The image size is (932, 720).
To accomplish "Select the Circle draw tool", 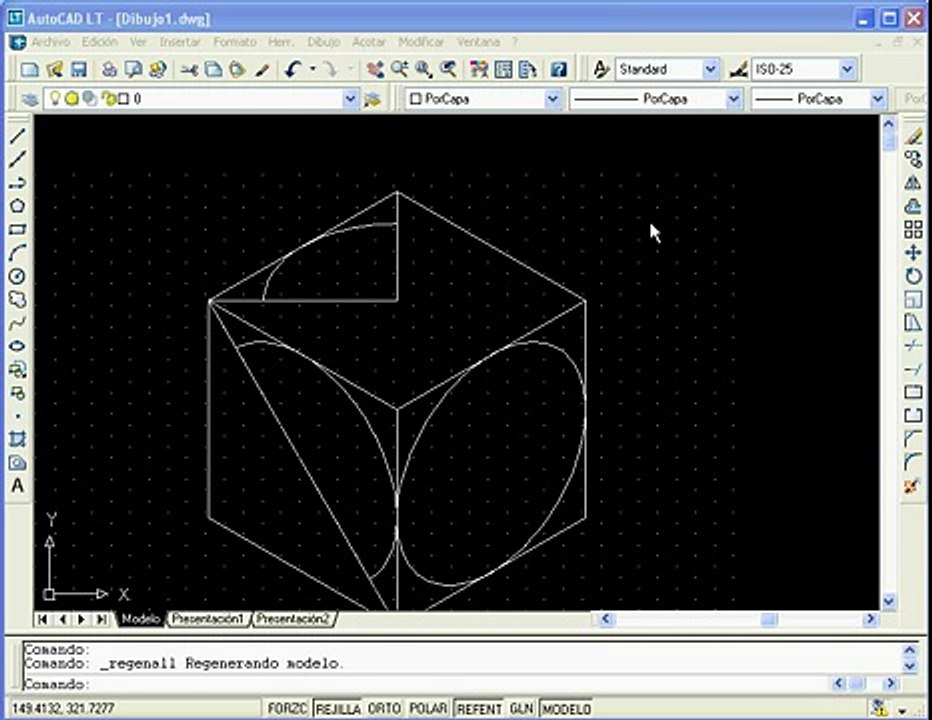I will [18, 276].
